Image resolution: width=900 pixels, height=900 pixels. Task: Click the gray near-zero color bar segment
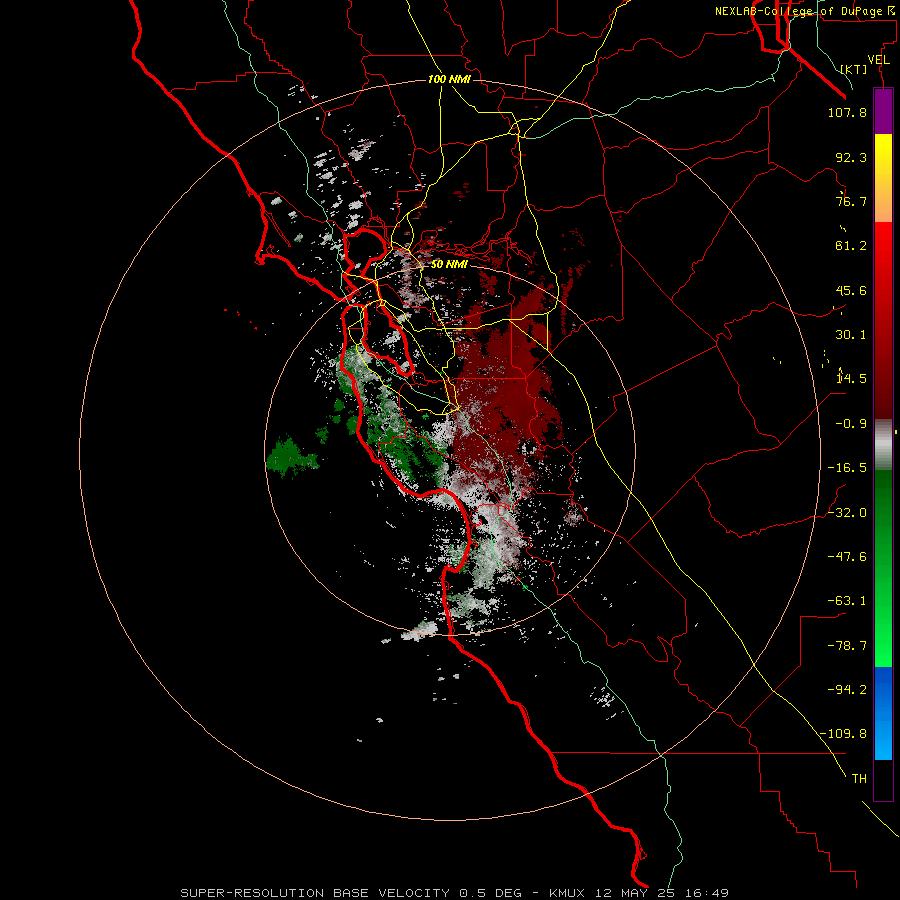pyautogui.click(x=883, y=443)
